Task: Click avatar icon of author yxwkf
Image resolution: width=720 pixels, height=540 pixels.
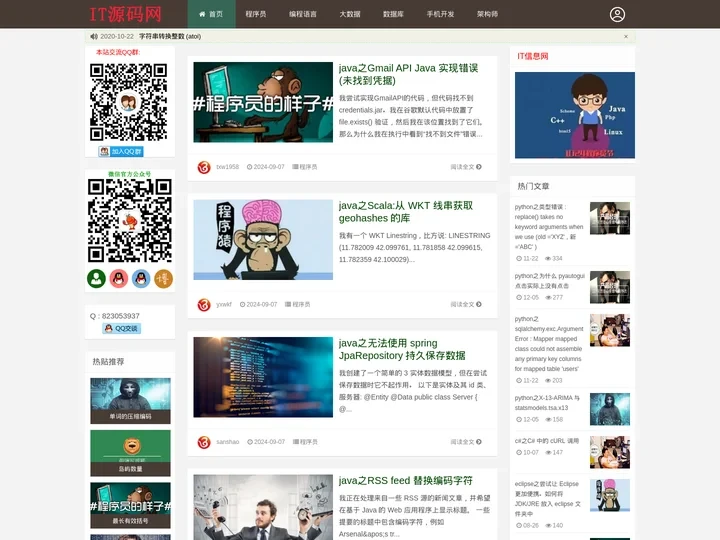Action: point(204,304)
